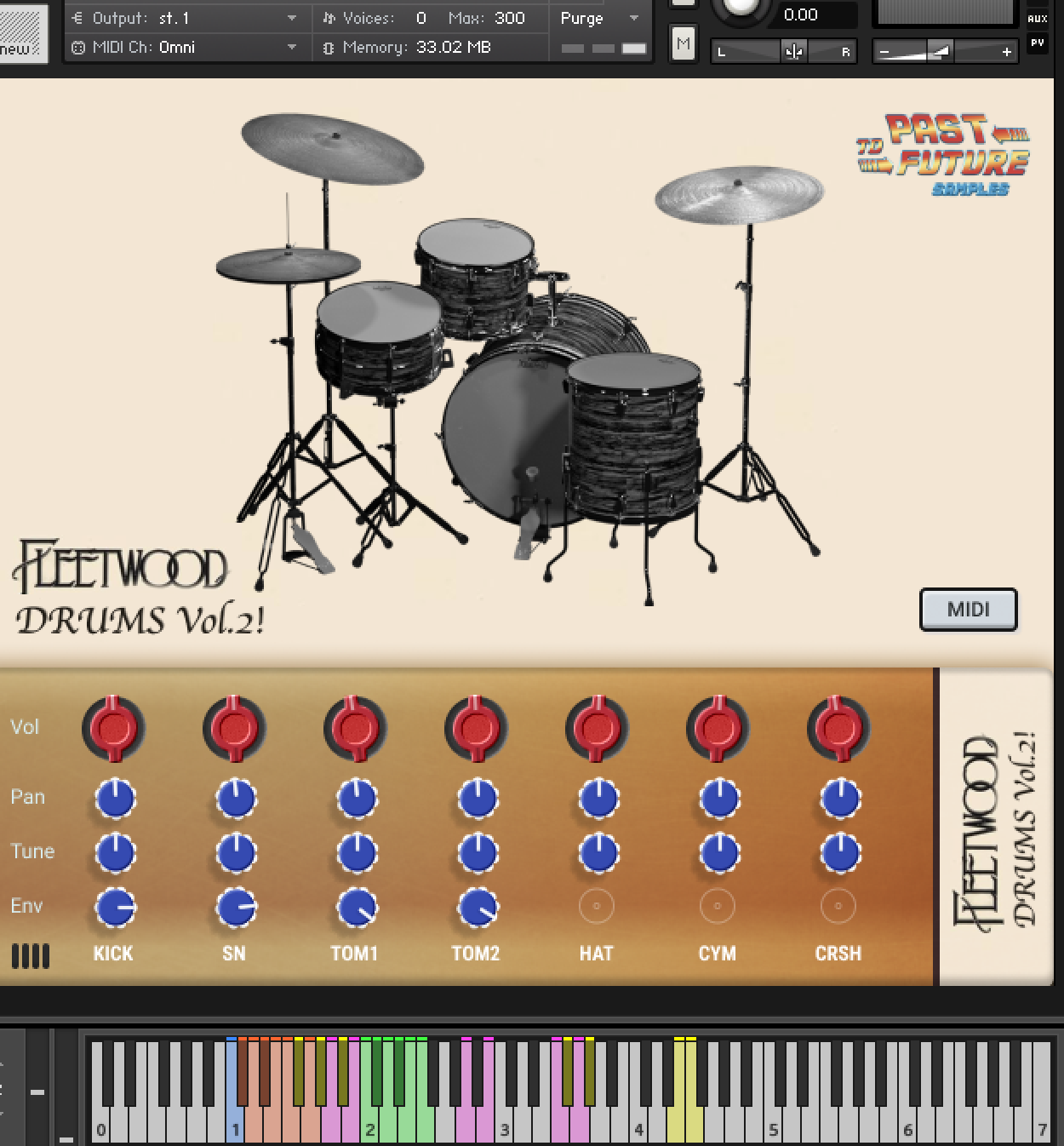Click the CRSH volume knob

838,729
